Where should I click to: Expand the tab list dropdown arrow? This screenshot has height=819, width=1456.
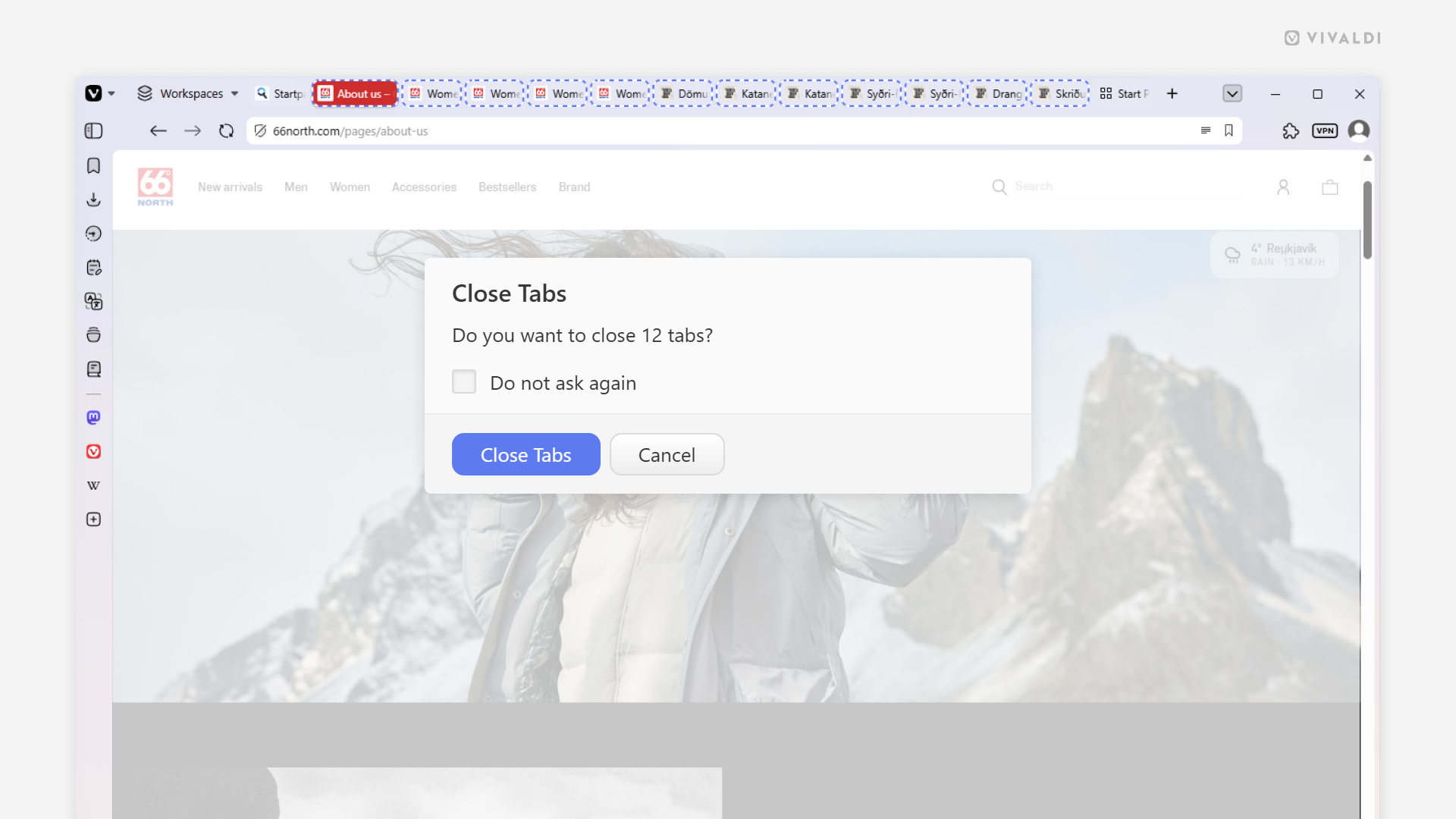(1232, 93)
